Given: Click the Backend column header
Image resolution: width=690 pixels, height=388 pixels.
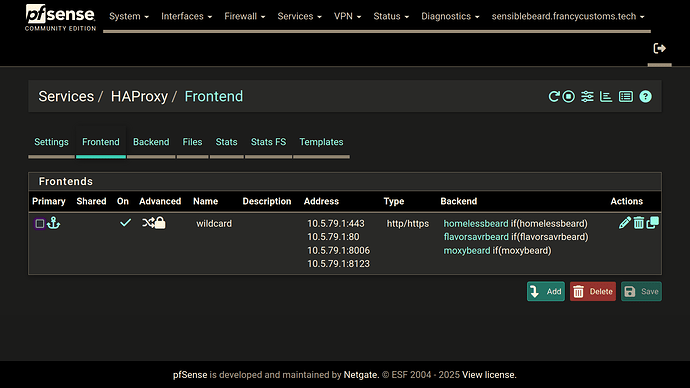Looking at the screenshot, I should tap(459, 201).
